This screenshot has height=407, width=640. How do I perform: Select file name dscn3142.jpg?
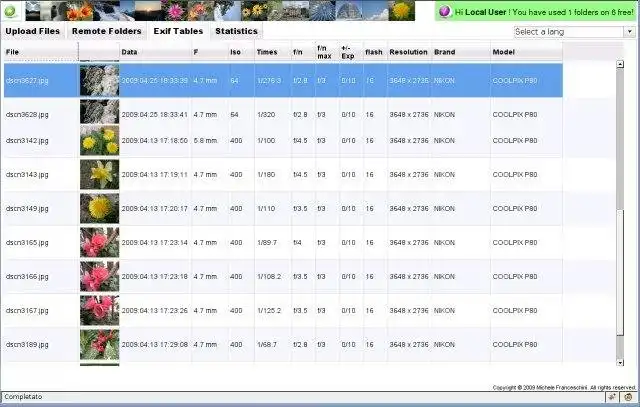pyautogui.click(x=27, y=140)
